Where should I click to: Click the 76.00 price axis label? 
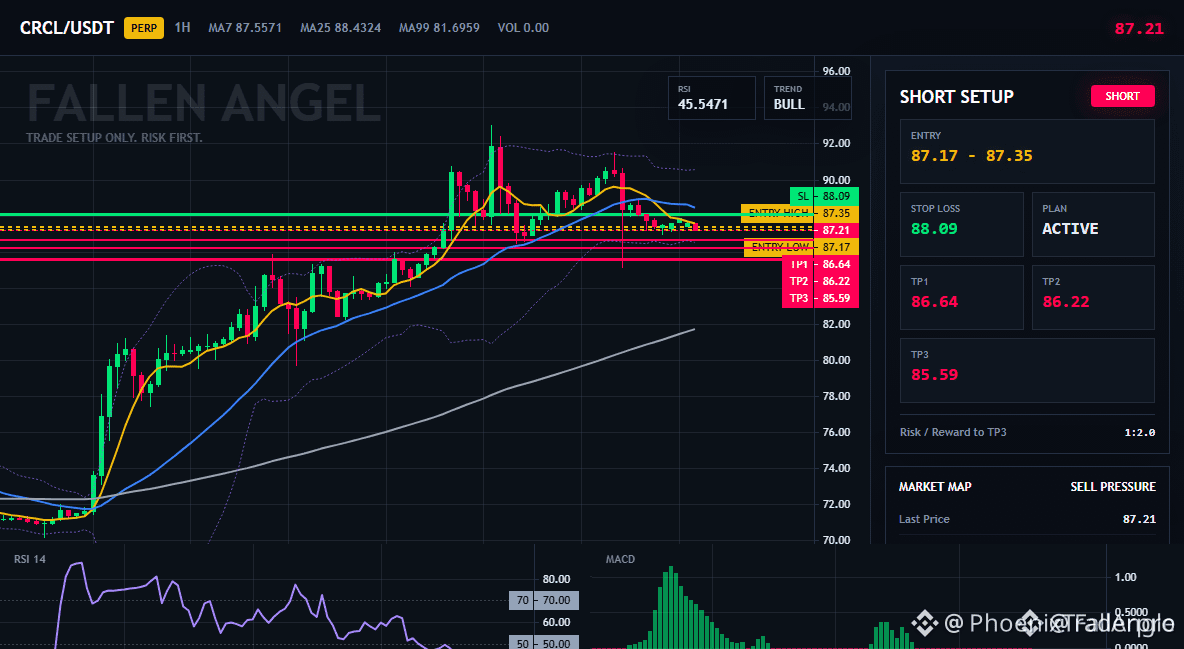[x=836, y=432]
